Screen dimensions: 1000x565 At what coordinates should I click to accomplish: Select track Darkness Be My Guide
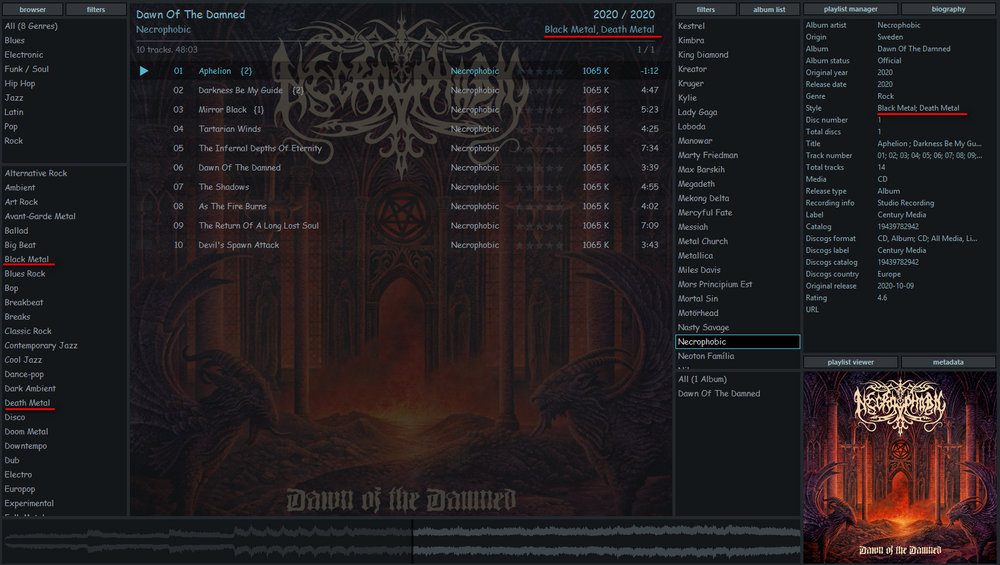(402, 90)
